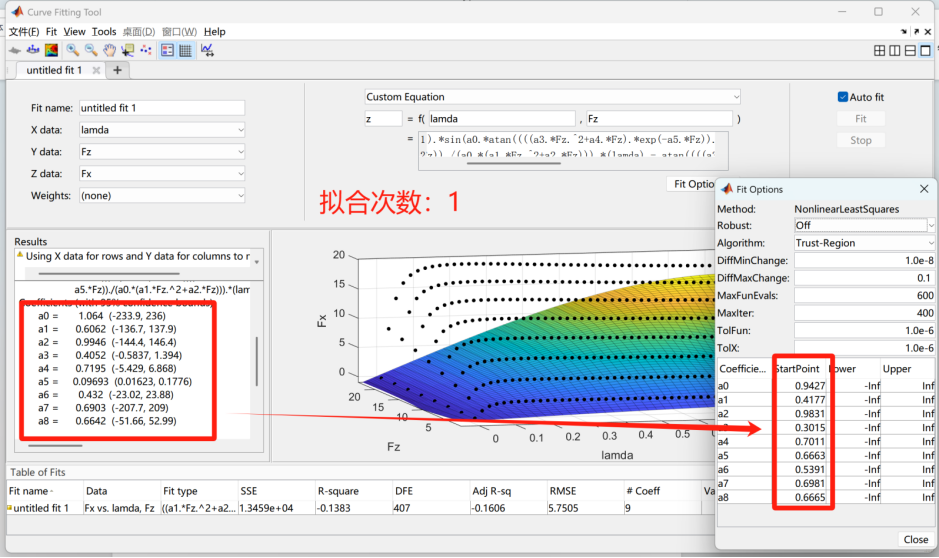Image resolution: width=939 pixels, height=558 pixels.
Task: Select the Data Cursor tool
Action: coord(128,50)
